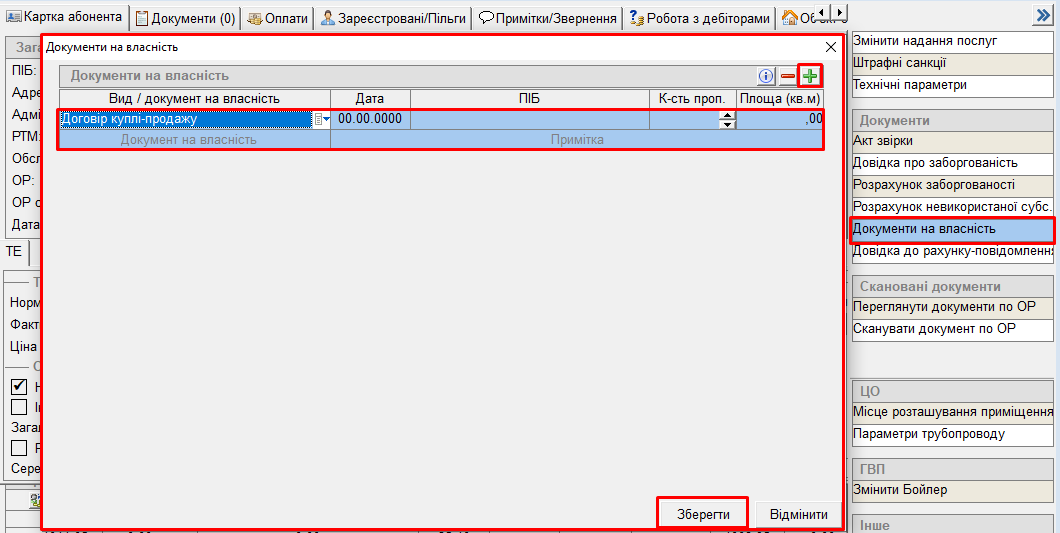
Task: Click the Дата field showing 00.00.0000
Action: [x=370, y=119]
